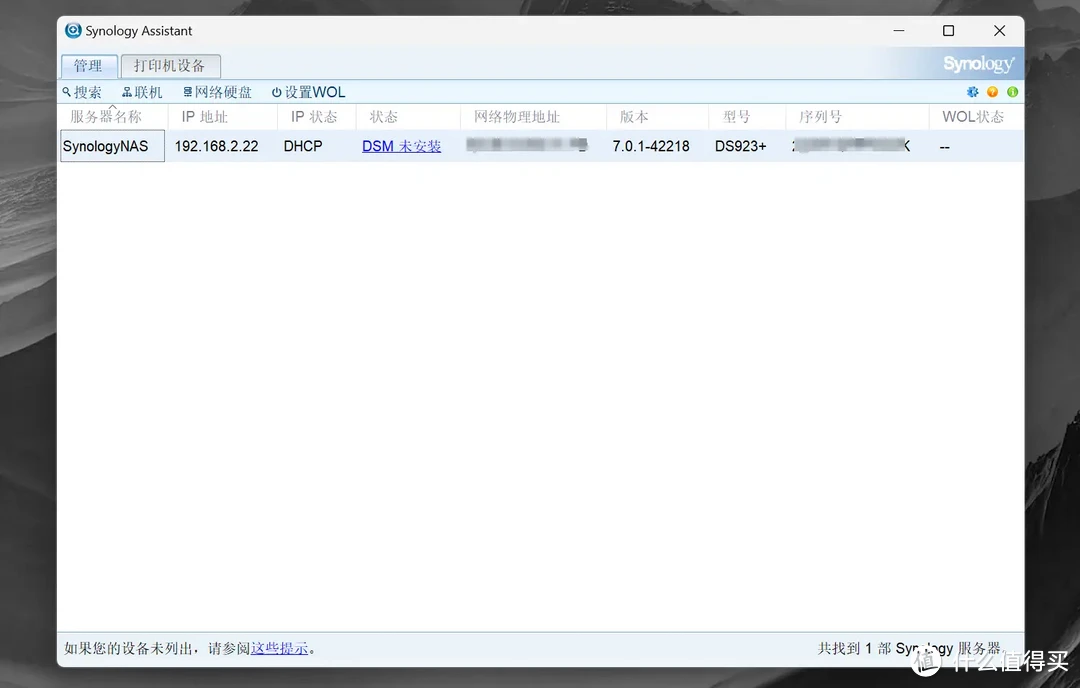Sort by 服务器名称 column header
This screenshot has height=688, width=1080.
(x=106, y=117)
